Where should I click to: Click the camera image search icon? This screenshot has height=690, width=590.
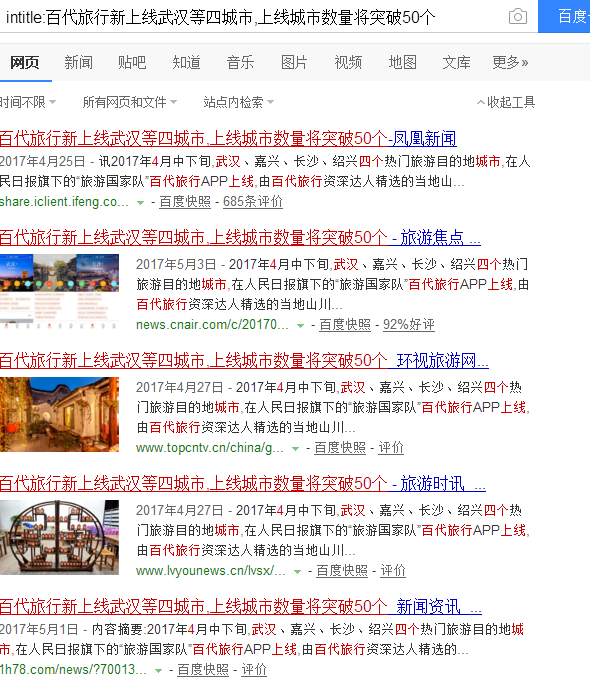(x=518, y=17)
